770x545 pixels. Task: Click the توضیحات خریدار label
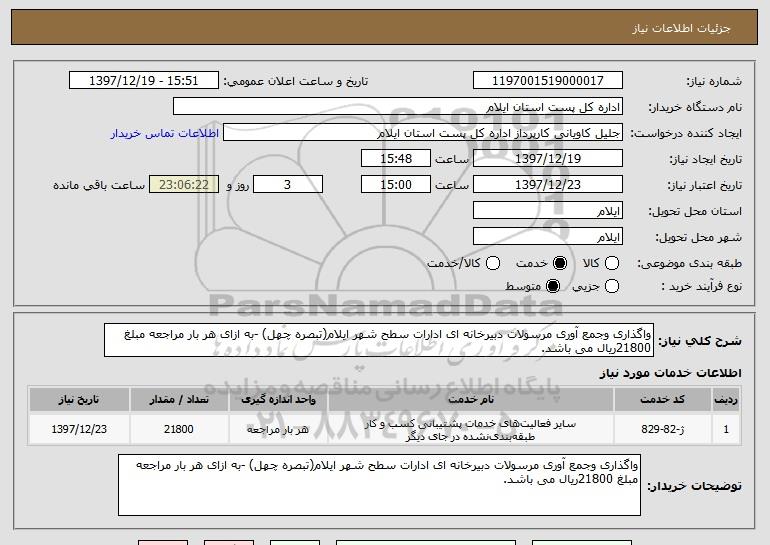click(x=694, y=486)
